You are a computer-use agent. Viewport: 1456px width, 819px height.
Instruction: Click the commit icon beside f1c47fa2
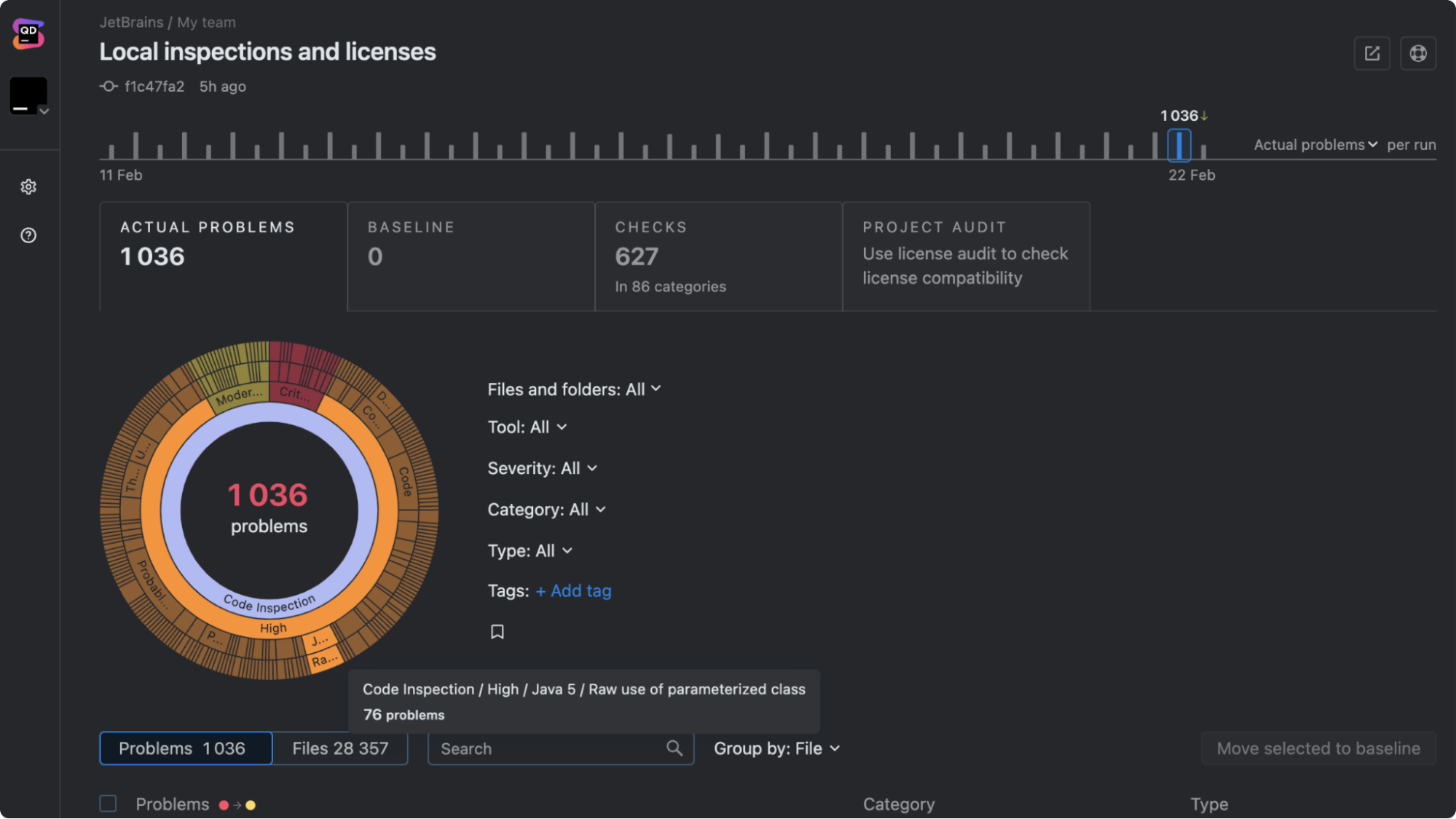[108, 86]
